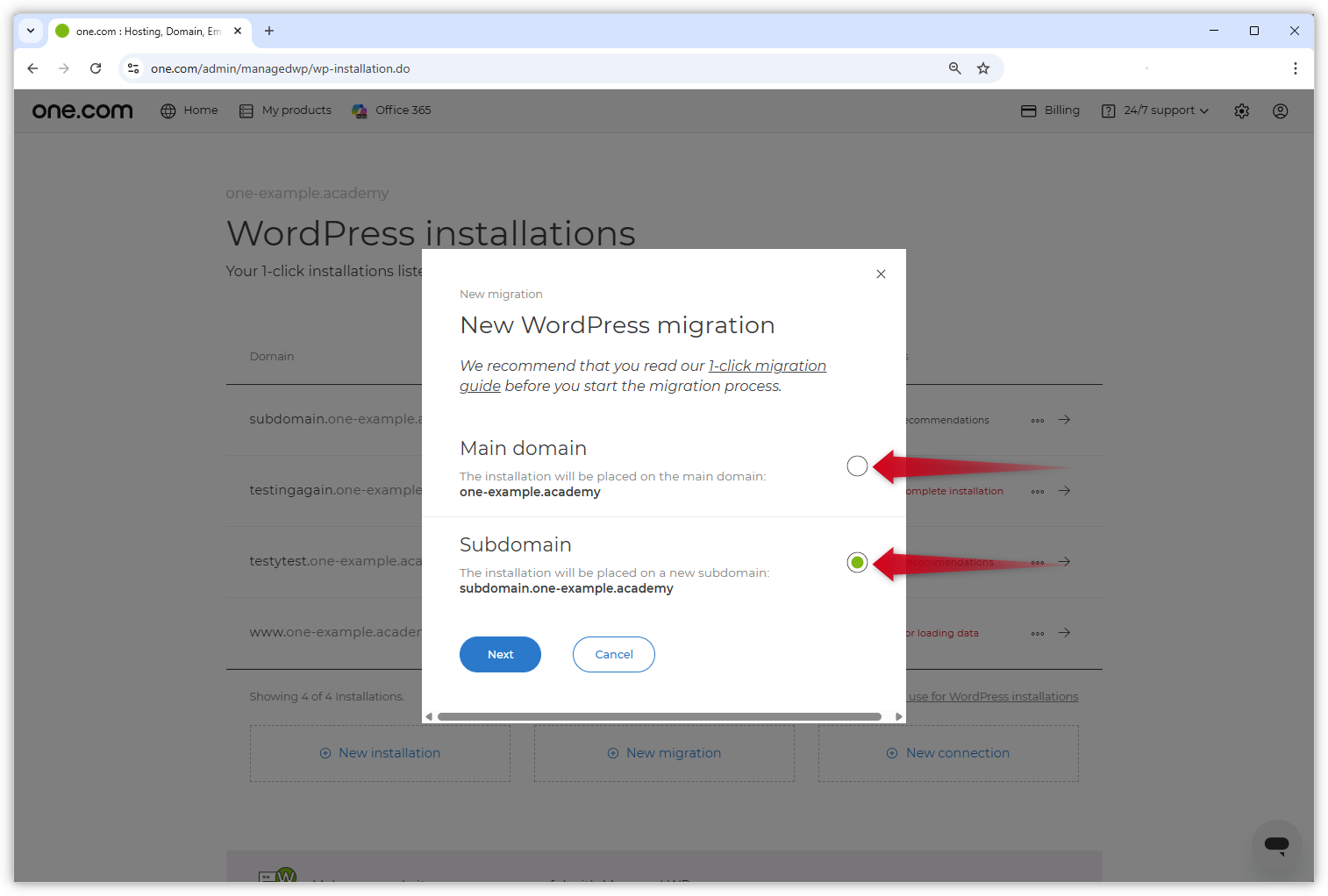Click the dialog's left scroll arrow
Viewport: 1328px width, 896px height.
(429, 716)
